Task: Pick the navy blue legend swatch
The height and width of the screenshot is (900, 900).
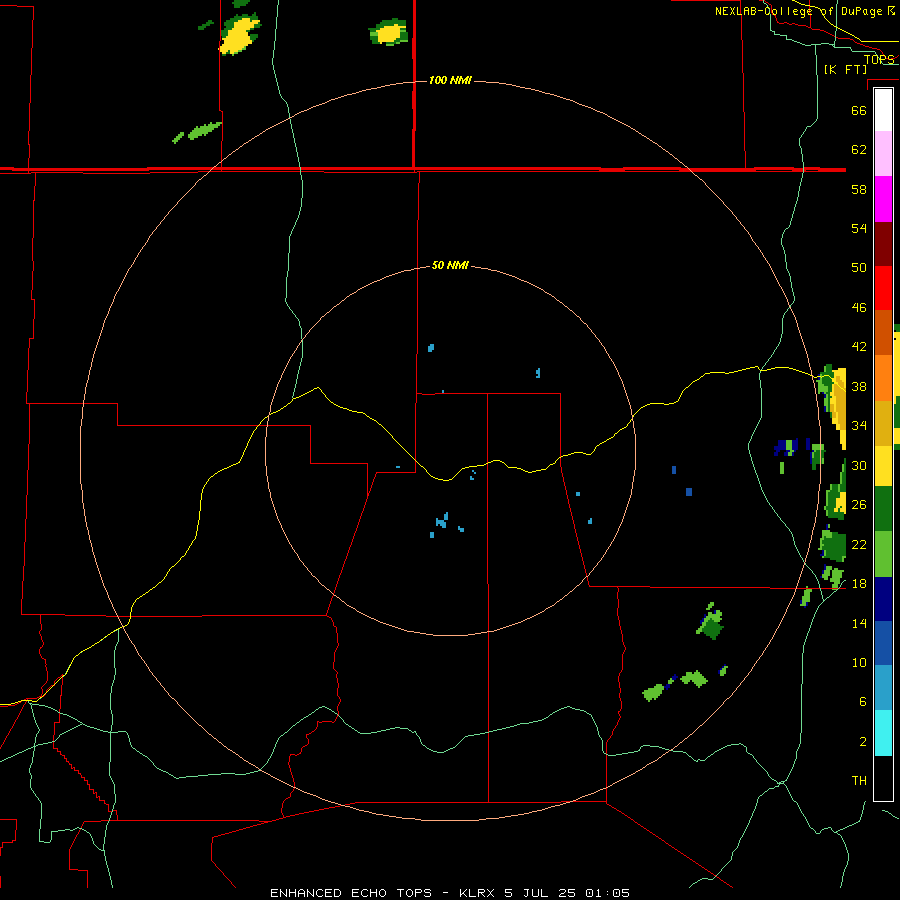Action: click(x=883, y=599)
